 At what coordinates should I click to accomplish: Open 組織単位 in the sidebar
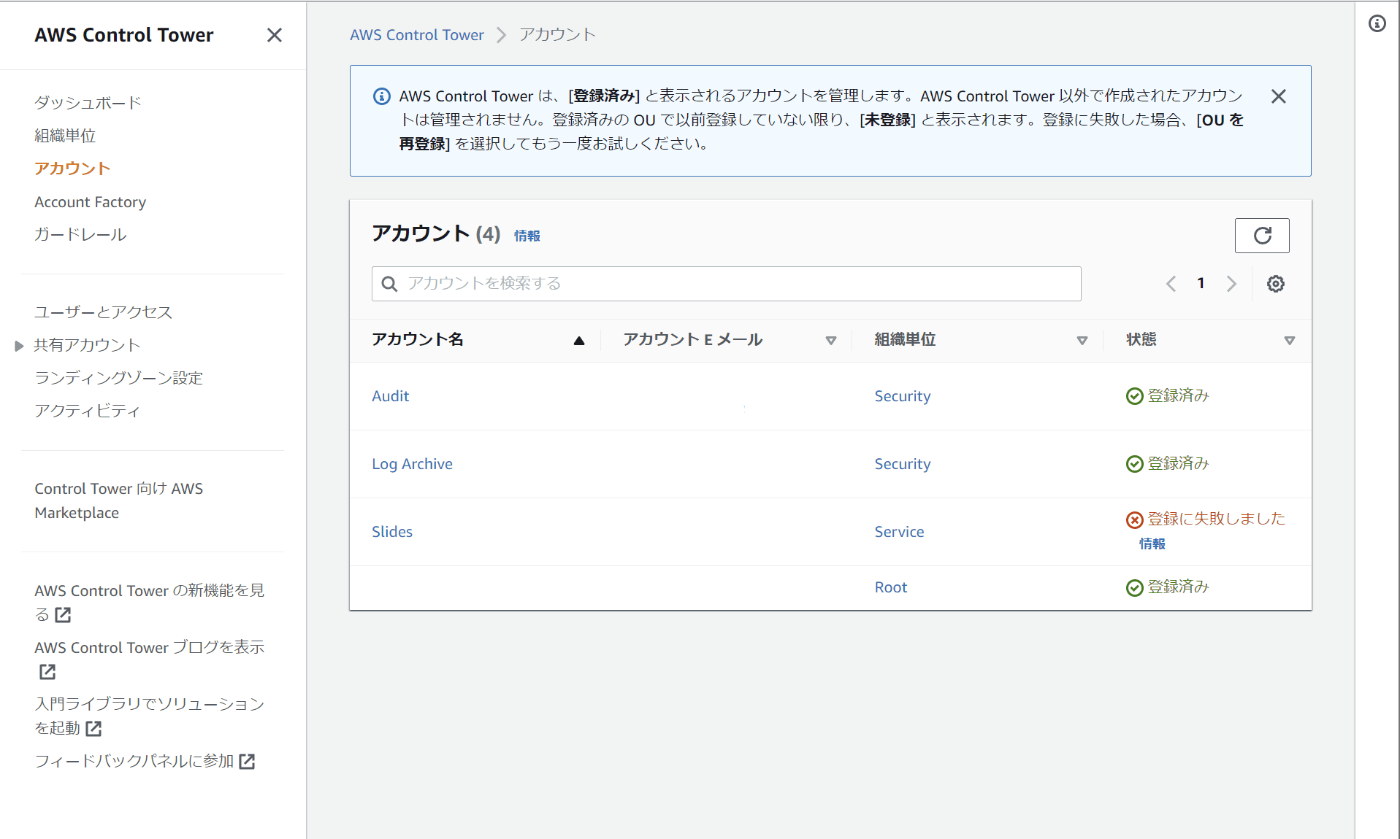tap(65, 135)
